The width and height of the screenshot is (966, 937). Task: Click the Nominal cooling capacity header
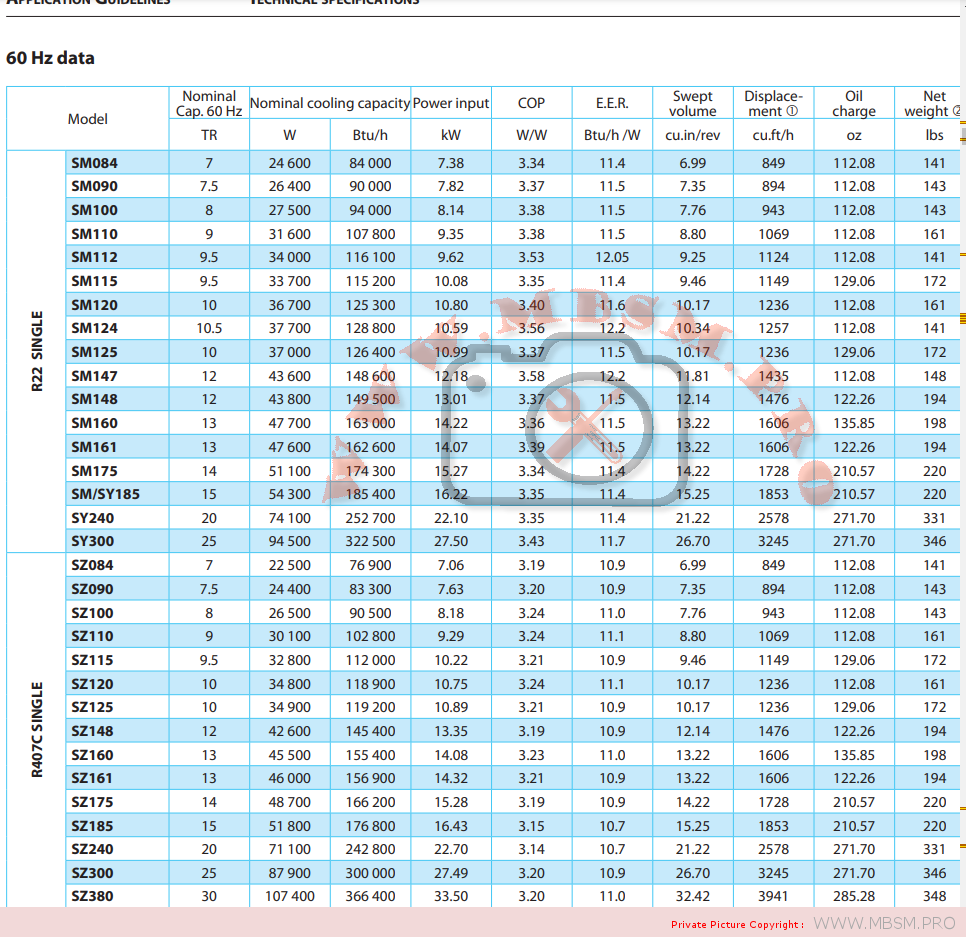(x=329, y=103)
